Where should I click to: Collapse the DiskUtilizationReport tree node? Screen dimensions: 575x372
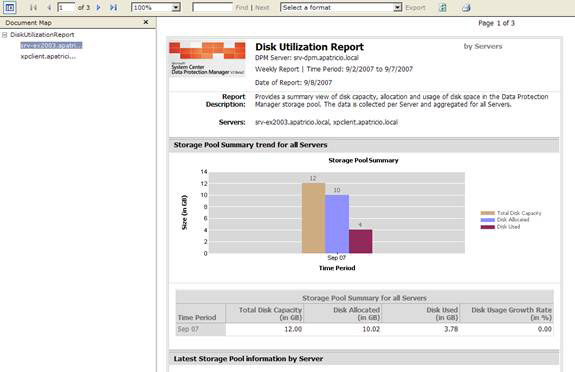coord(5,35)
